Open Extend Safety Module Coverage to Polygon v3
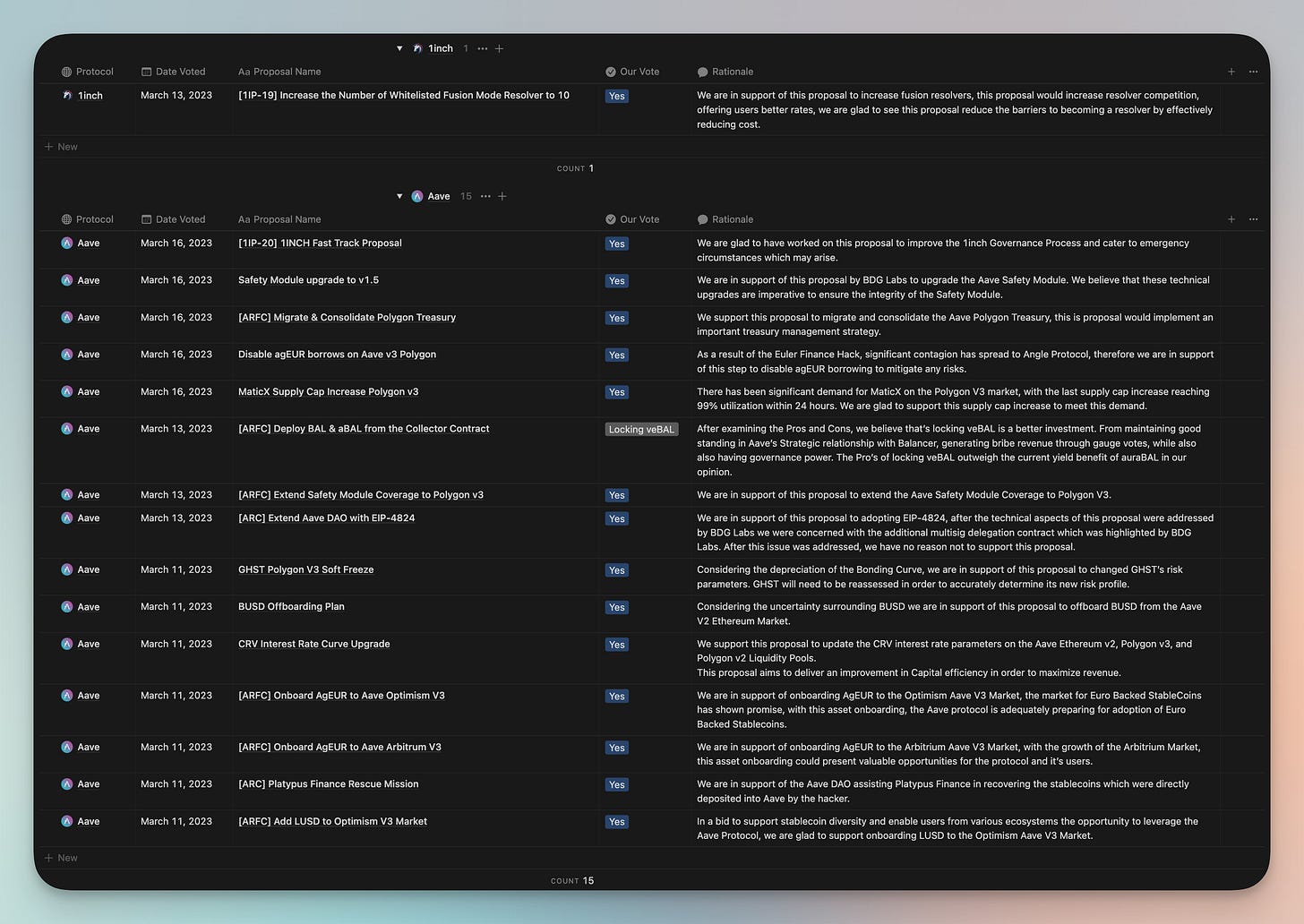 (x=361, y=495)
